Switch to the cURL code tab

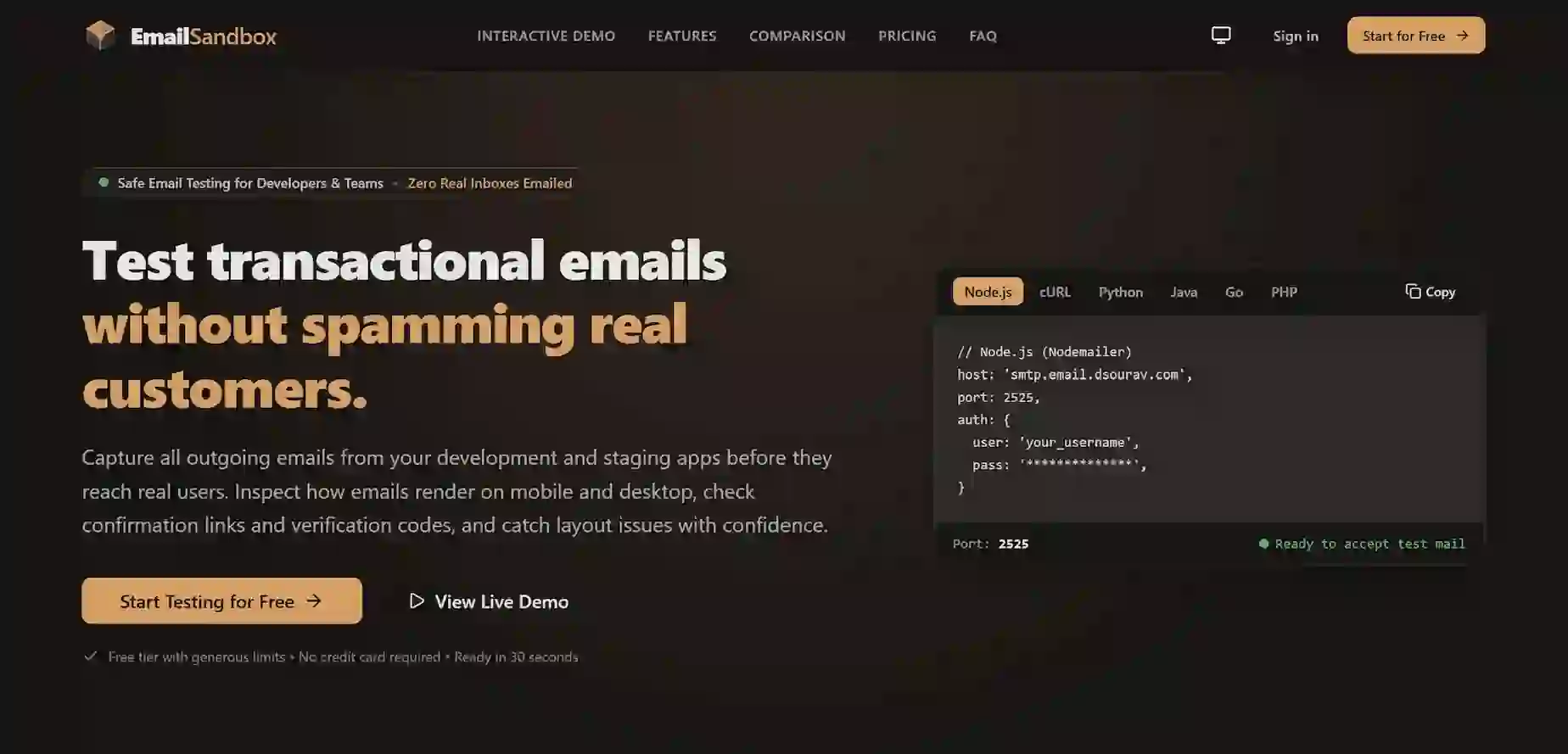click(1055, 292)
